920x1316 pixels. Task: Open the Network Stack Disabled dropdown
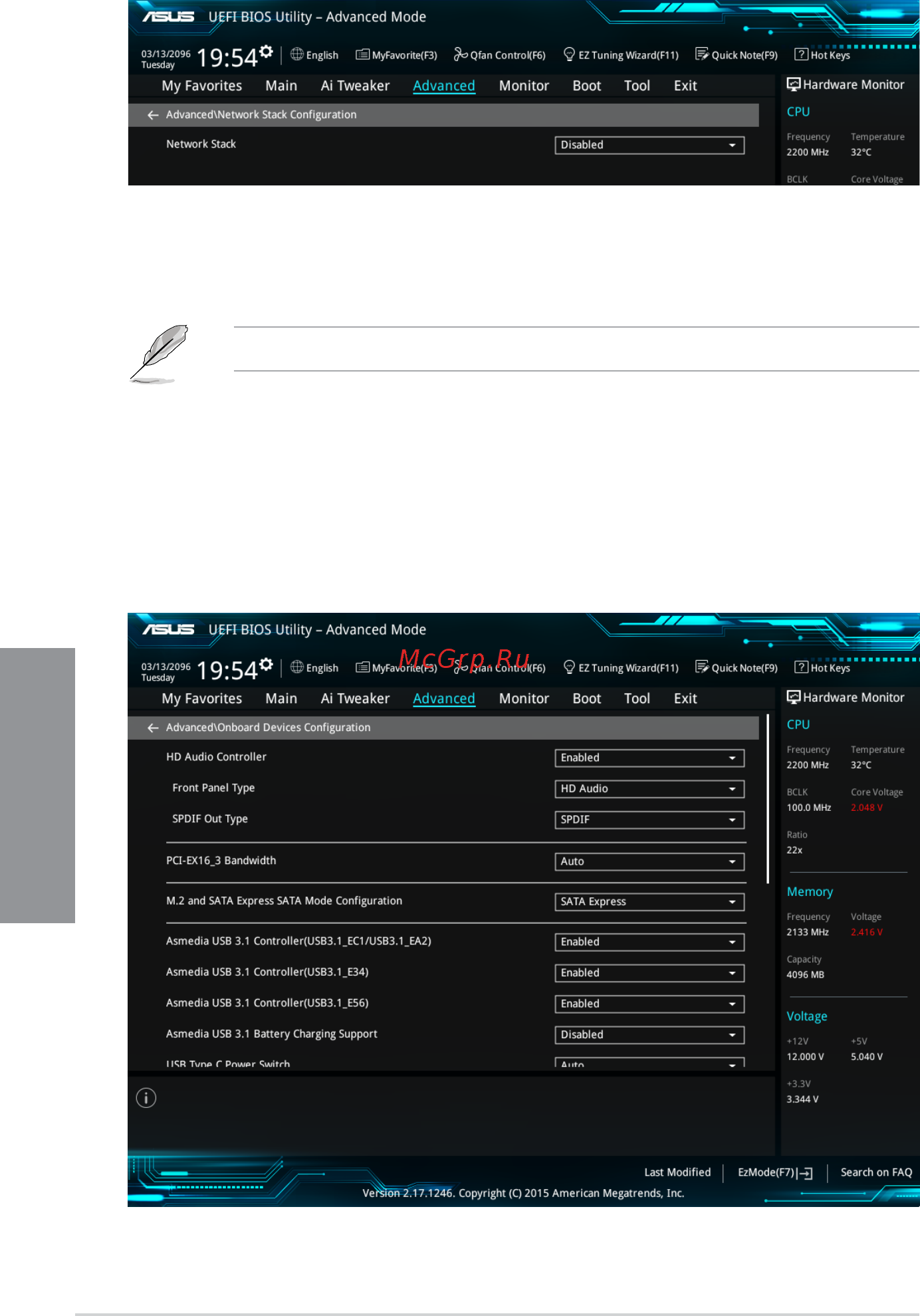tap(649, 145)
